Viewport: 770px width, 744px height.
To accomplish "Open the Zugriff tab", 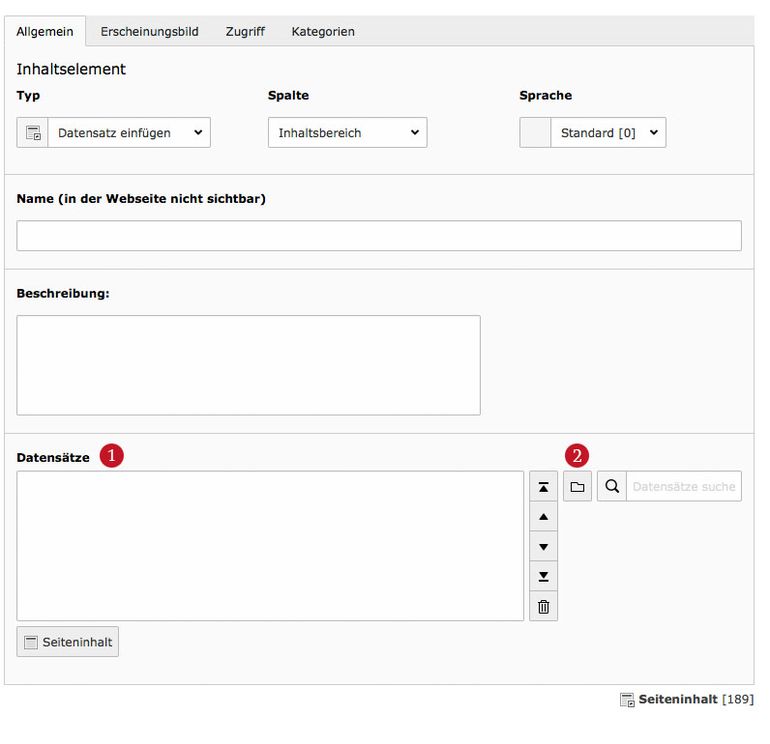I will [245, 31].
